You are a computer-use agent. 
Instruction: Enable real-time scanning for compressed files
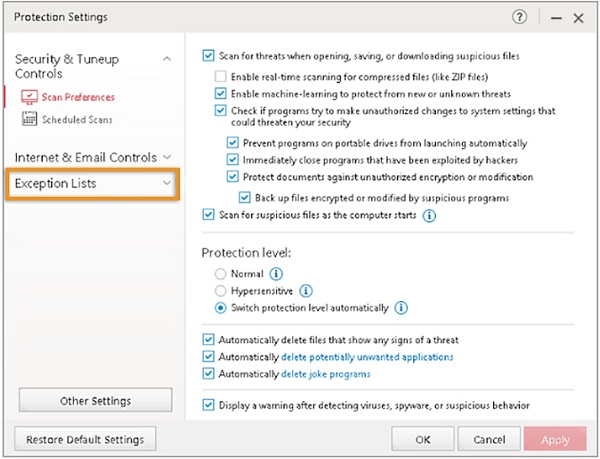(222, 76)
